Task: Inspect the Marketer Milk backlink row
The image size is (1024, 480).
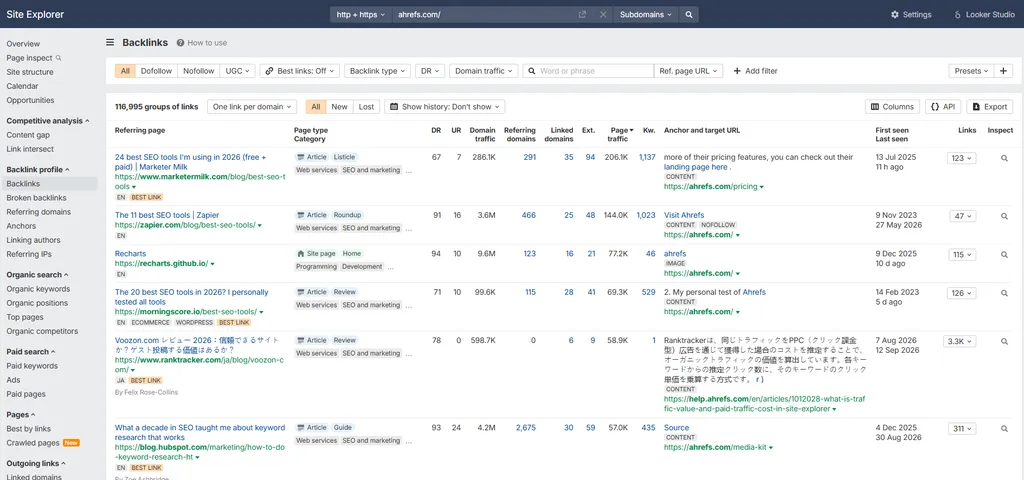Action: 1004,158
